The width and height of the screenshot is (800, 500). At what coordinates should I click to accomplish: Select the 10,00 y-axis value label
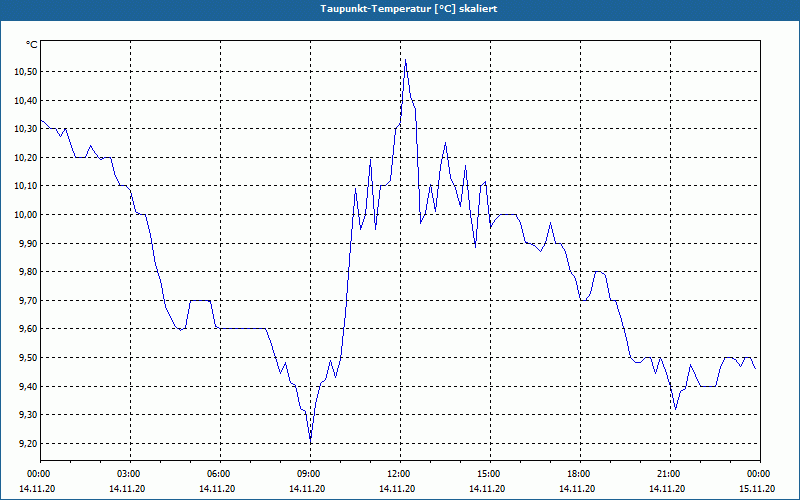[24, 215]
